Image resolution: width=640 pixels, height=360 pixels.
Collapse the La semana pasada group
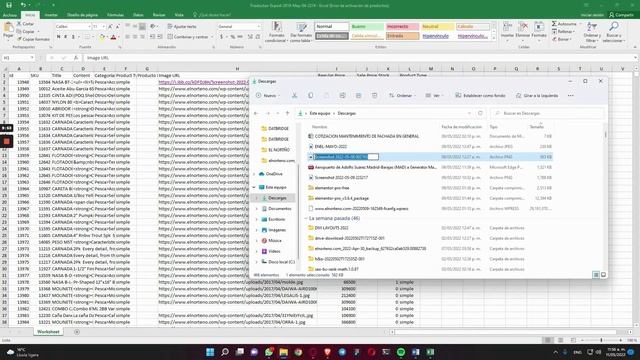[x=306, y=218]
